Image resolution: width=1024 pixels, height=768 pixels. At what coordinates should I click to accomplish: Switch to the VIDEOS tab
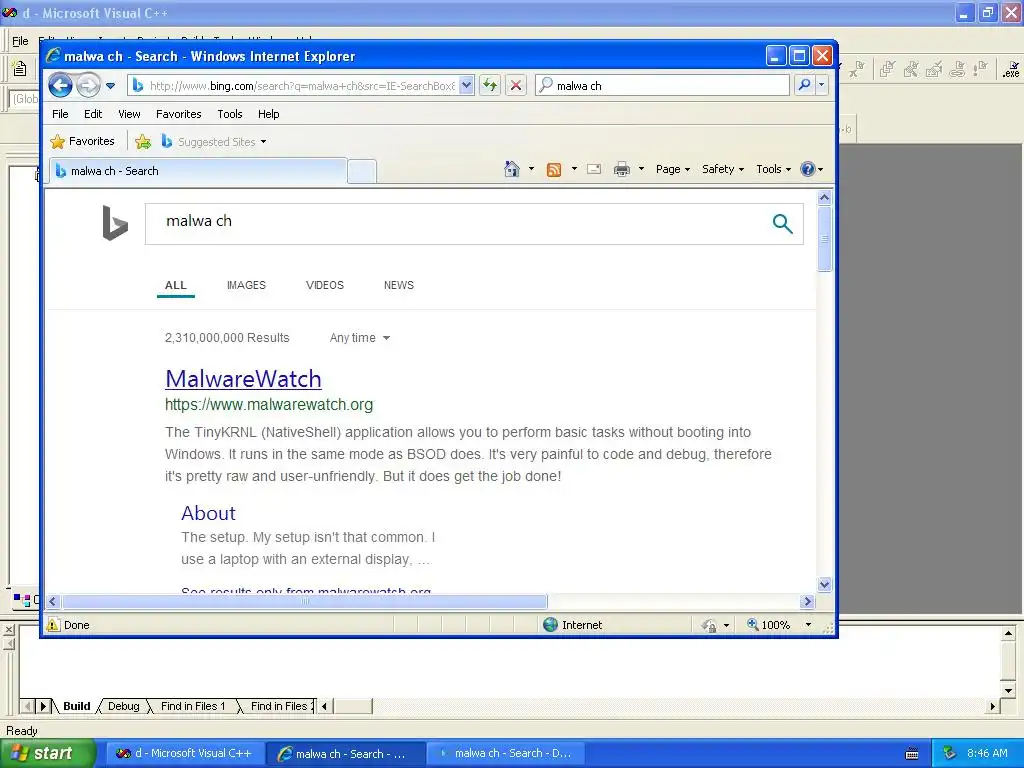click(325, 285)
